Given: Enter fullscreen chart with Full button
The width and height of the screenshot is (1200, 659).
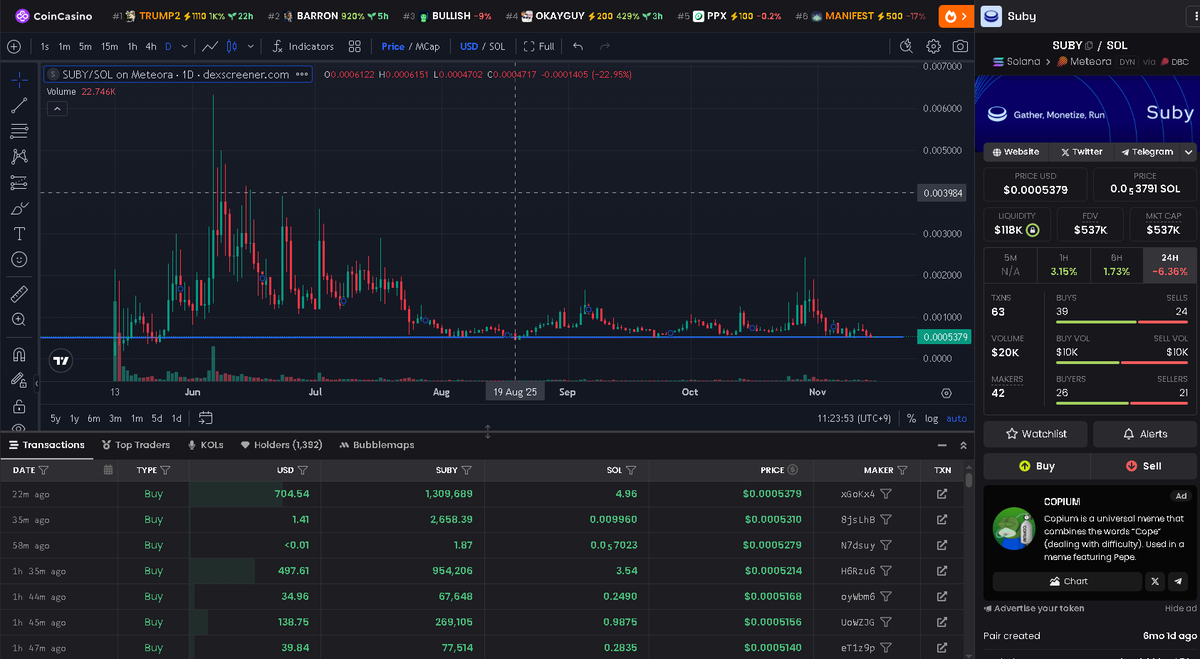Looking at the screenshot, I should point(540,46).
